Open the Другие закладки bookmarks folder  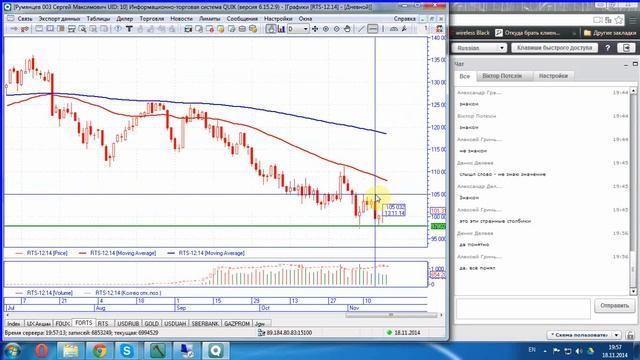(610, 33)
